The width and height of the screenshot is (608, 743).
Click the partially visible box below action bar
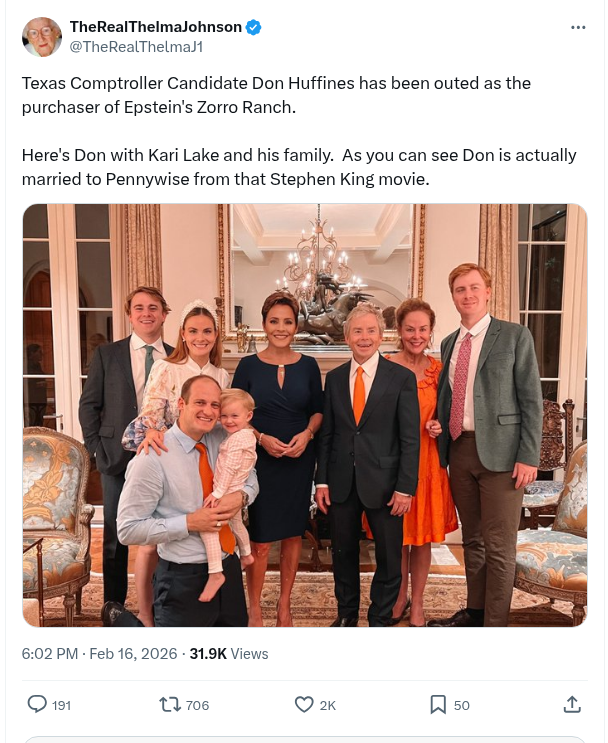pyautogui.click(x=304, y=740)
